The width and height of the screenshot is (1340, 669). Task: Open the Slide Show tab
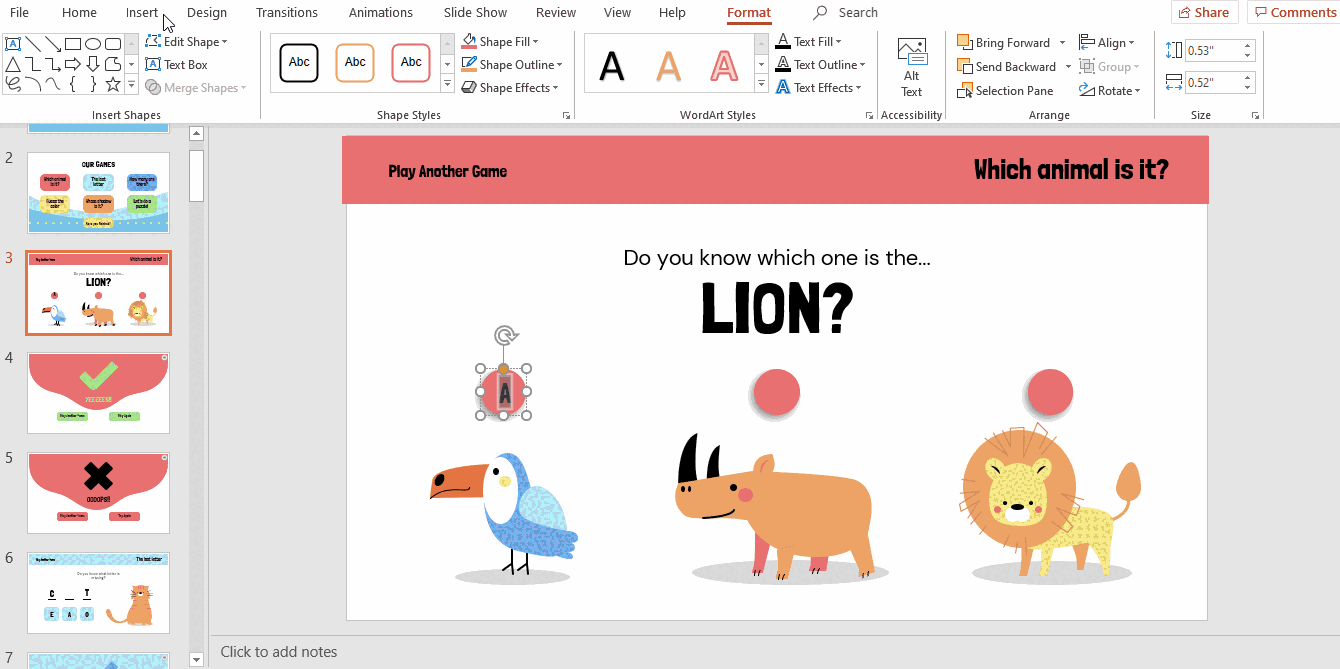click(x=475, y=13)
